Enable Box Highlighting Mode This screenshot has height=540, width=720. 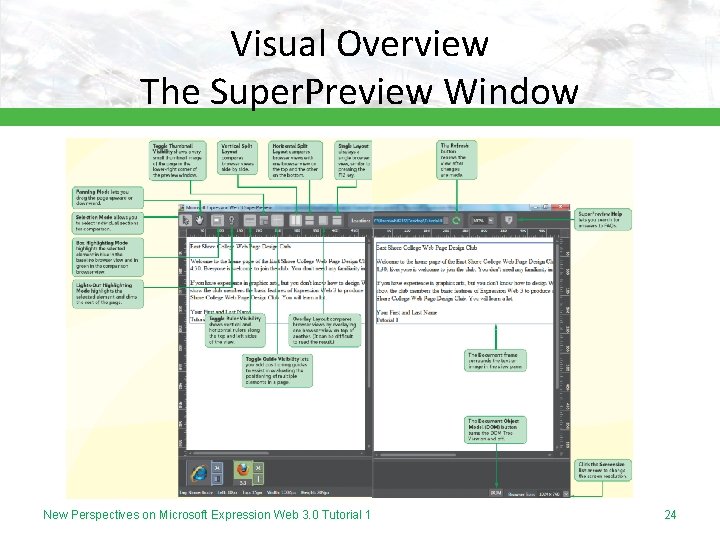pos(218,220)
